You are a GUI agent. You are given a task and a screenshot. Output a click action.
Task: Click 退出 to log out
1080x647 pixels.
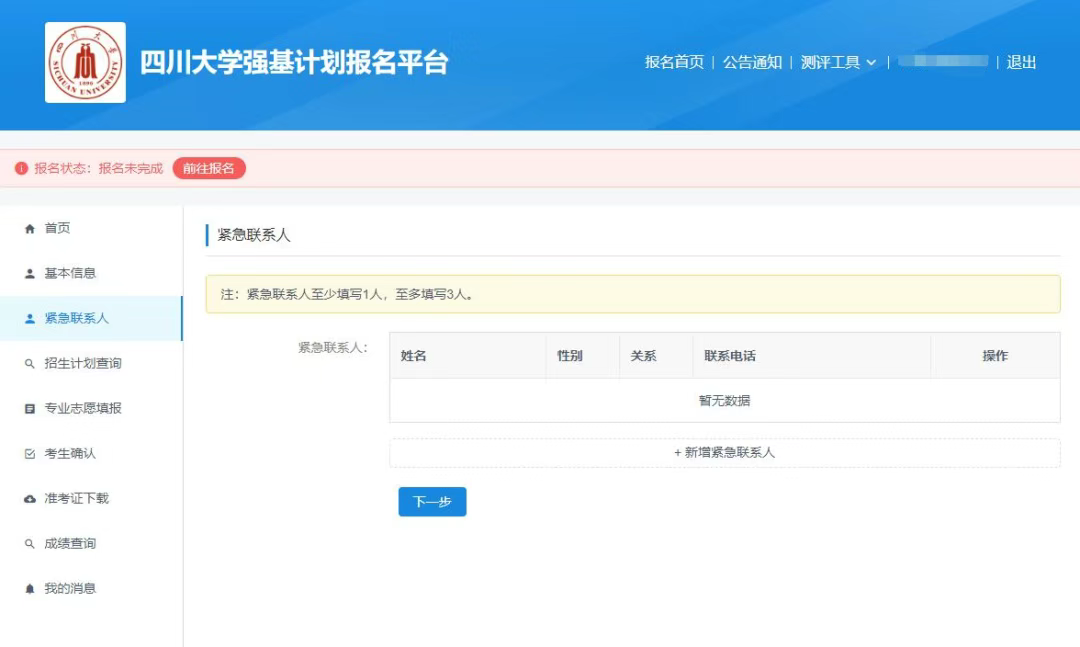pyautogui.click(x=1021, y=62)
